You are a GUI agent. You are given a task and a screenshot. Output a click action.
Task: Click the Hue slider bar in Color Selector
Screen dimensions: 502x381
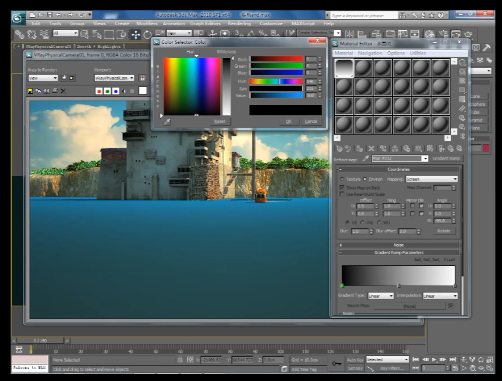[277, 81]
